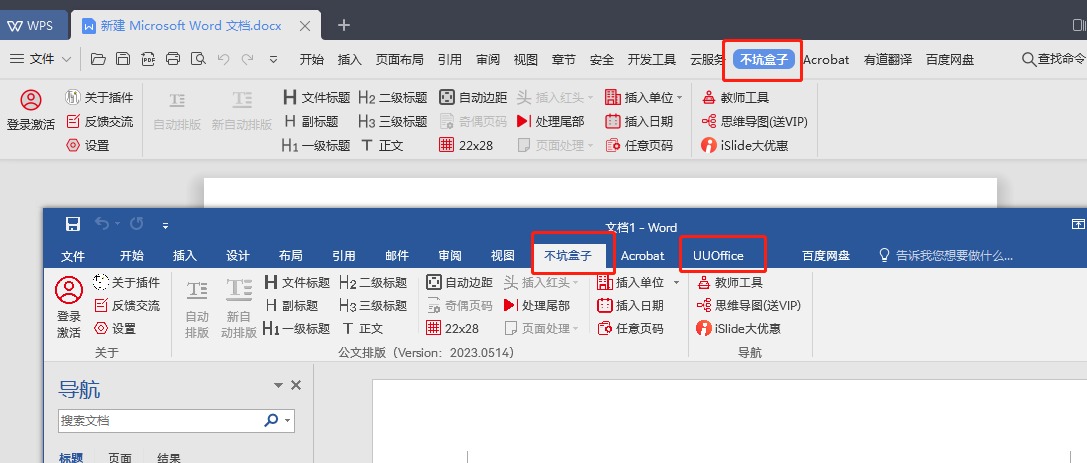Add a new WPS document tab

point(344,26)
